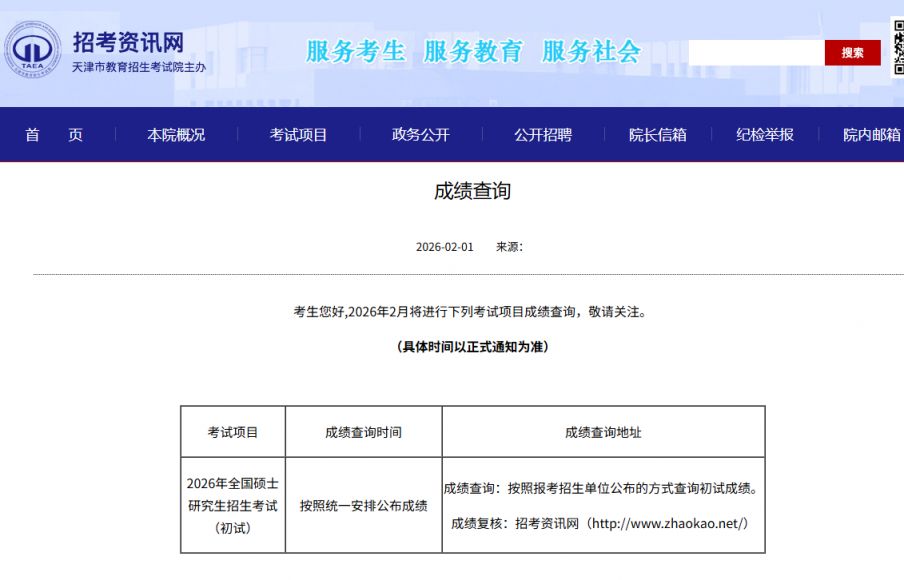
Task: Click the 成绩查询：按照报考招生单位 line
Action: click(602, 488)
